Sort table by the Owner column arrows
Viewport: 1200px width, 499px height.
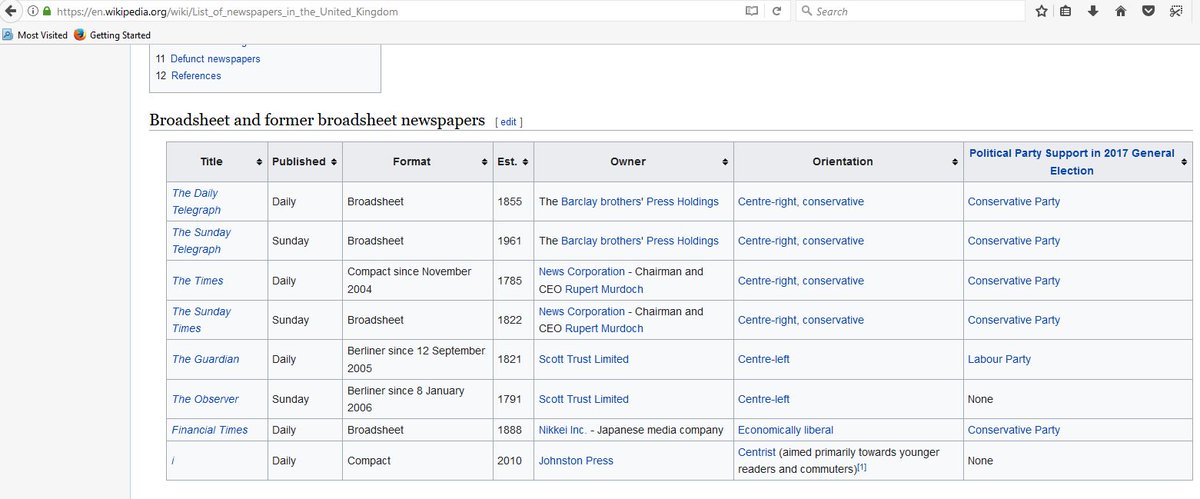725,162
